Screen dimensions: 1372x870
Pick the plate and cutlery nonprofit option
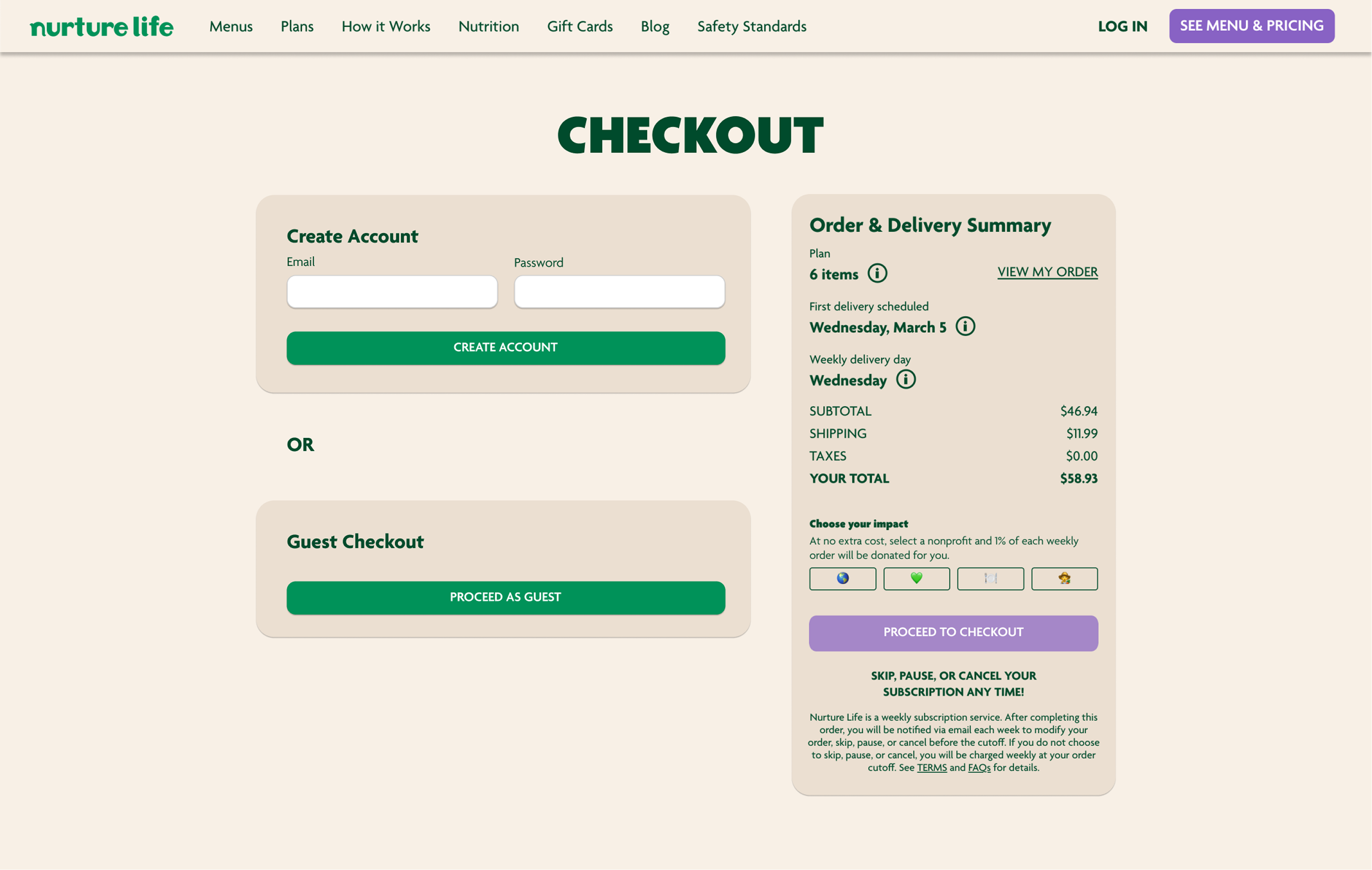990,578
